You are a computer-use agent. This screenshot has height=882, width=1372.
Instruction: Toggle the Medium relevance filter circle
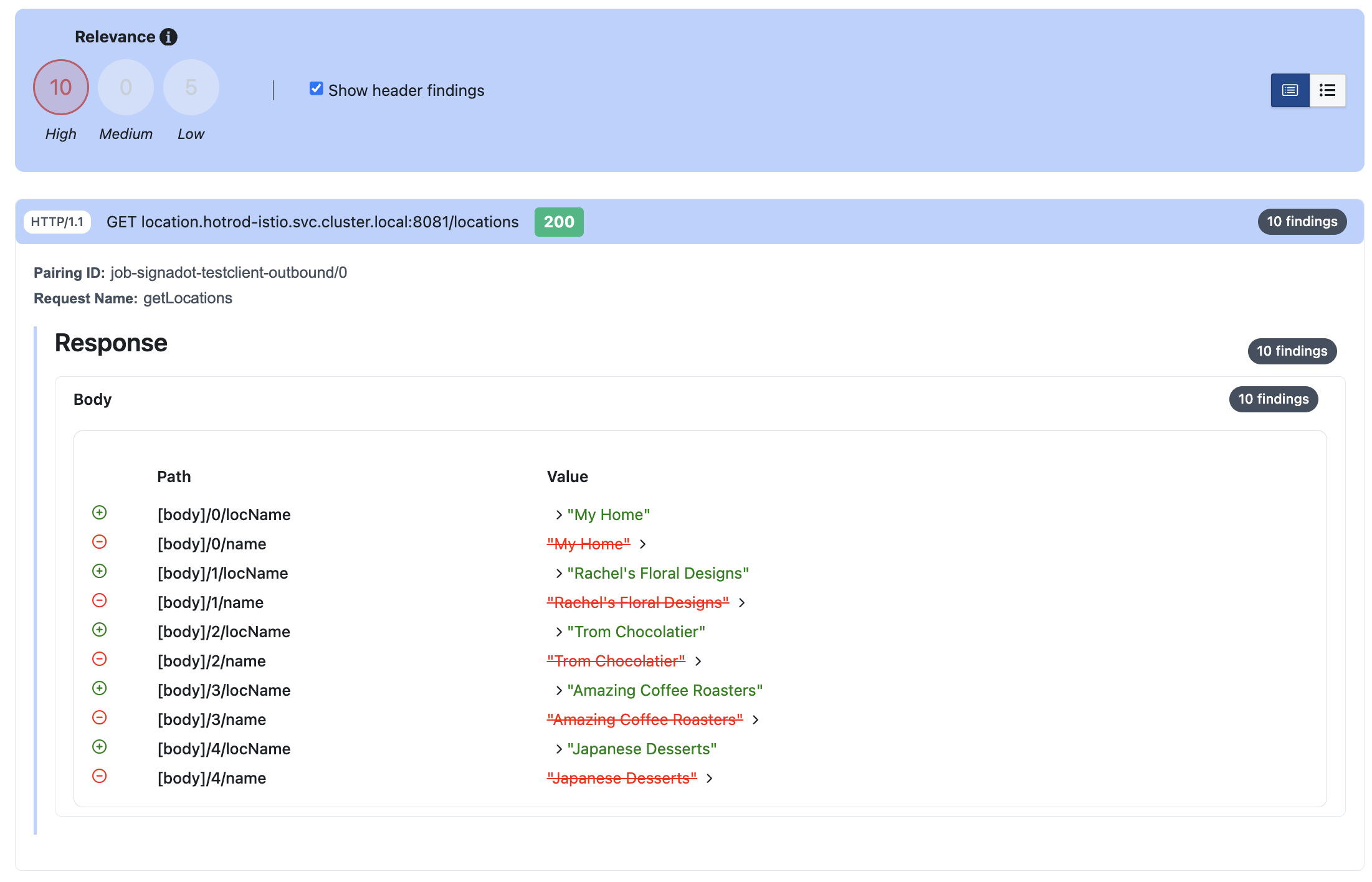coord(126,87)
